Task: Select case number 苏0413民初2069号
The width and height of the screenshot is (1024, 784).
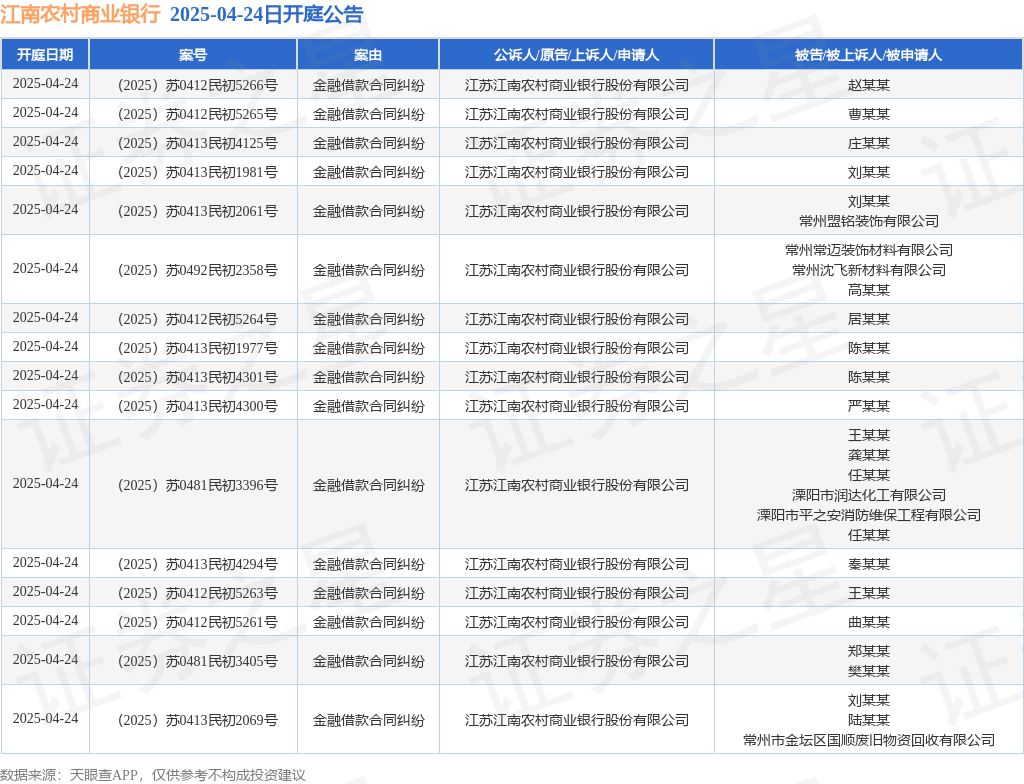Action: point(197,720)
